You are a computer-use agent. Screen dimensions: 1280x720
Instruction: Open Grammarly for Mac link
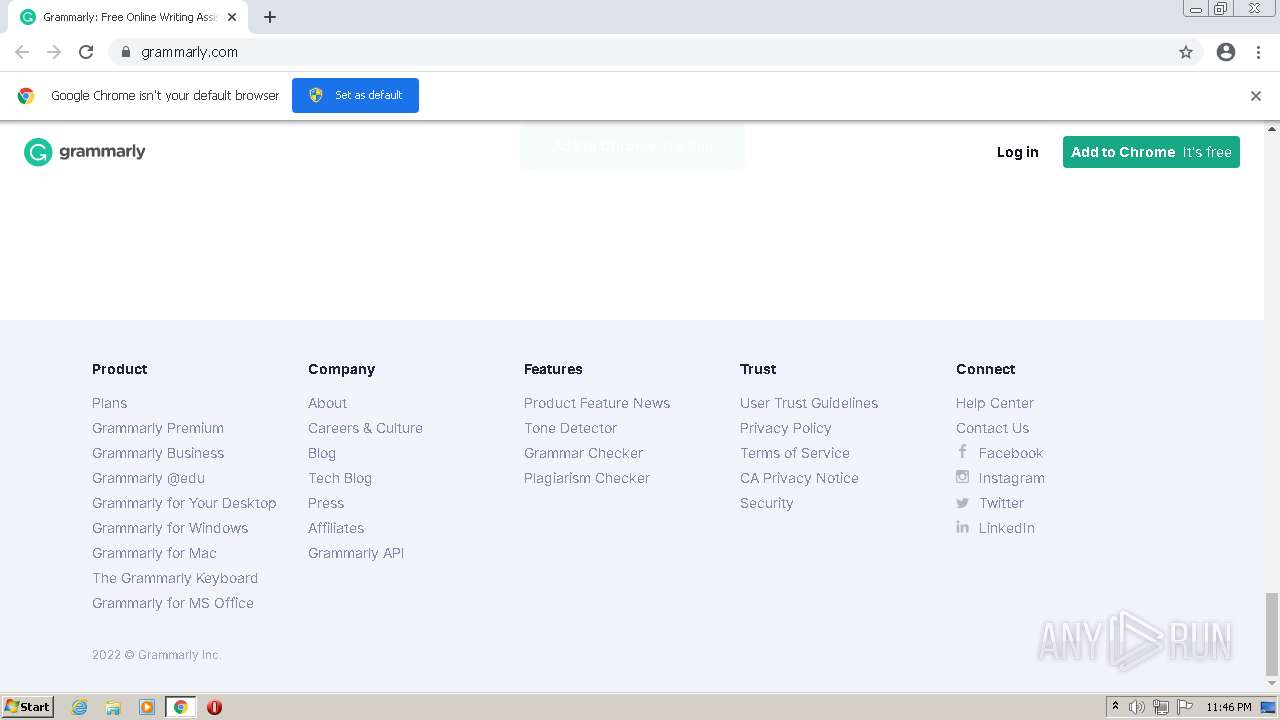coord(154,553)
